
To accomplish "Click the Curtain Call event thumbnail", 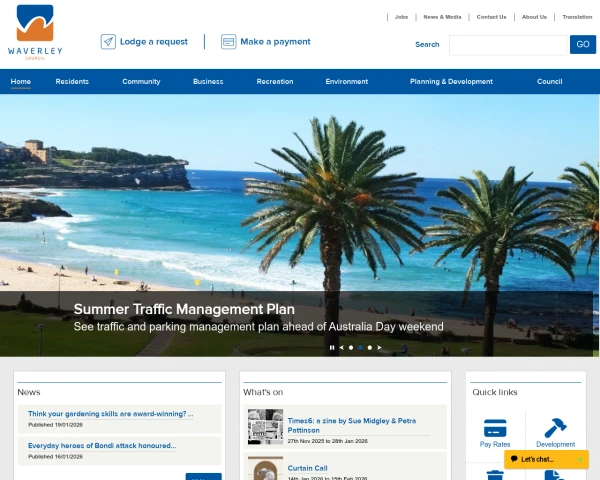I will 265,468.
